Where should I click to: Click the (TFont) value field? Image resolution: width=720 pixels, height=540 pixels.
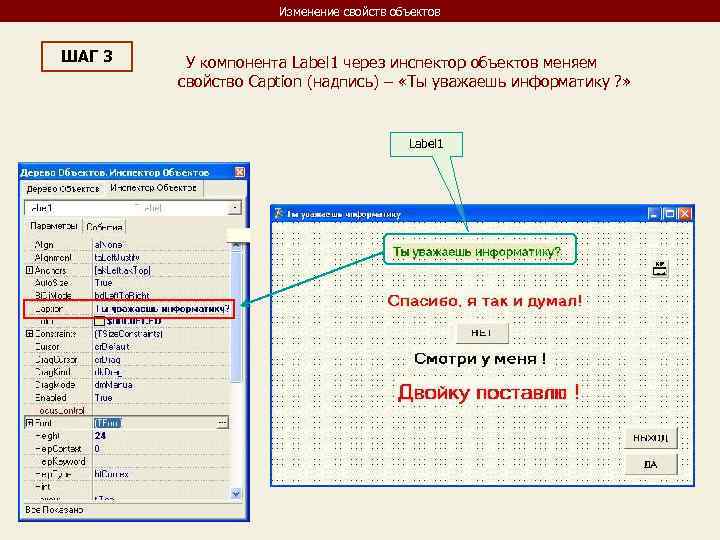(154, 422)
